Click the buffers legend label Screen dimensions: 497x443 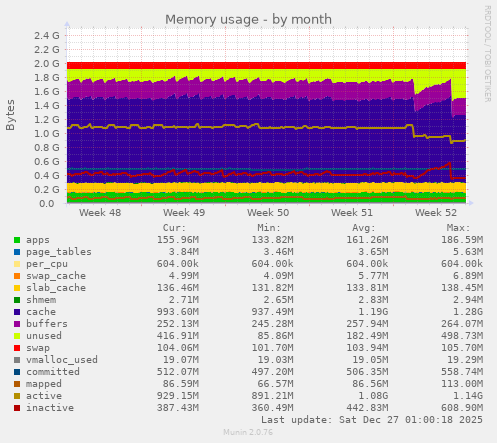click(x=47, y=324)
